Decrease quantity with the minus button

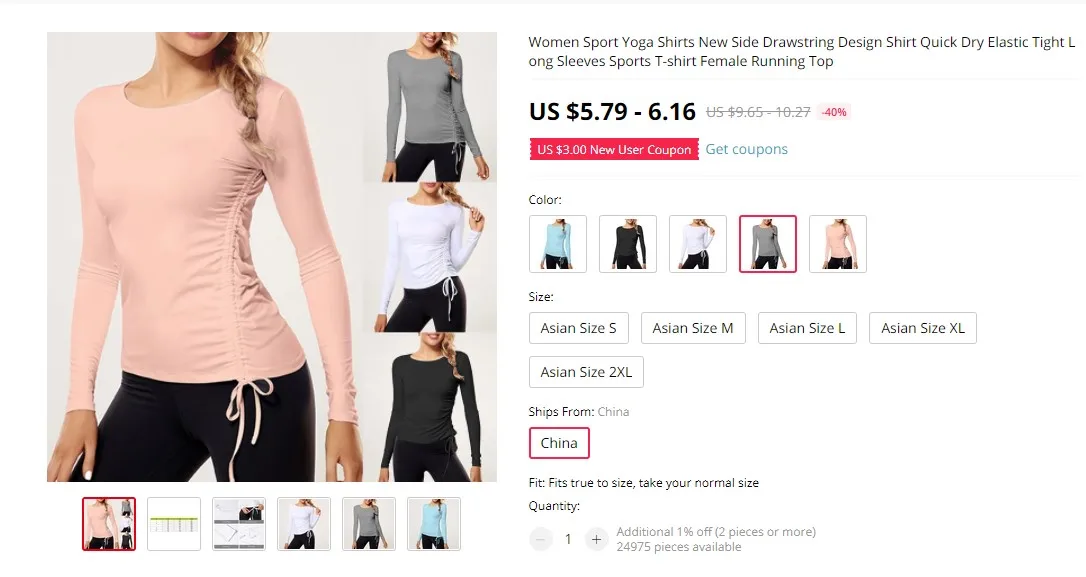pos(541,539)
